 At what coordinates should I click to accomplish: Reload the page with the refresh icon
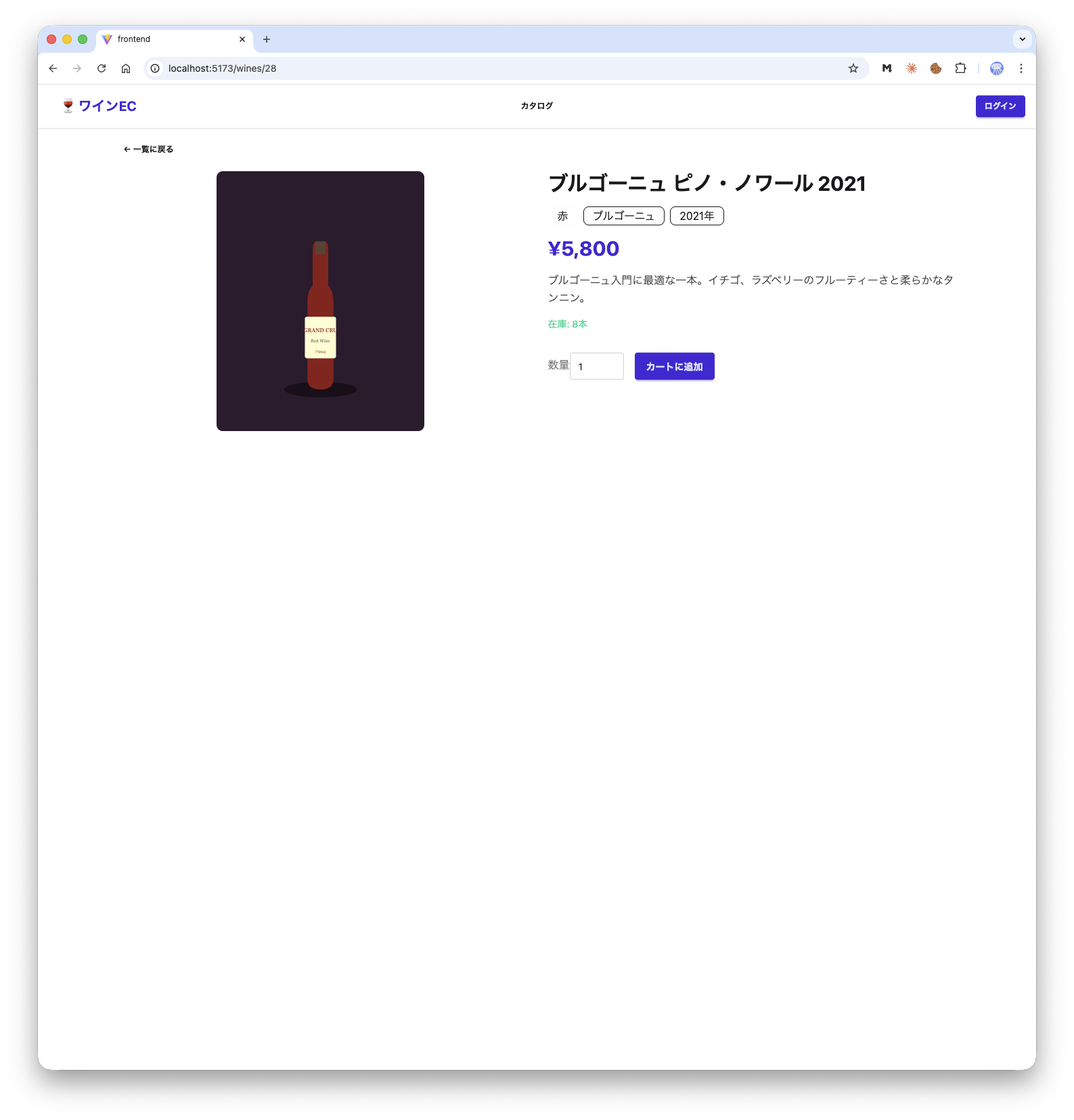coord(102,68)
